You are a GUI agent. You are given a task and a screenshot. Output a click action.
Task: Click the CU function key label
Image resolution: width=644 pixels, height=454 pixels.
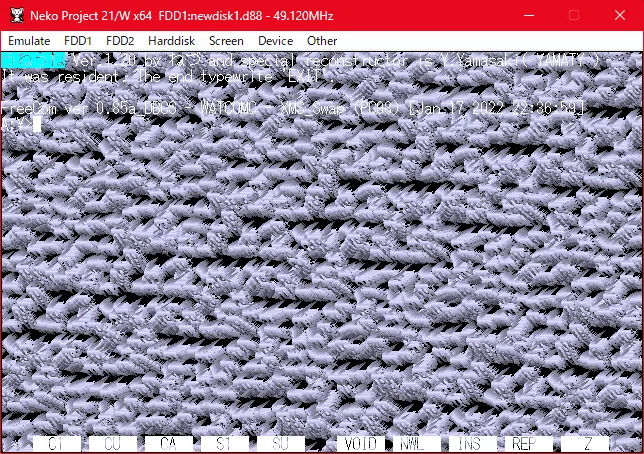click(113, 443)
